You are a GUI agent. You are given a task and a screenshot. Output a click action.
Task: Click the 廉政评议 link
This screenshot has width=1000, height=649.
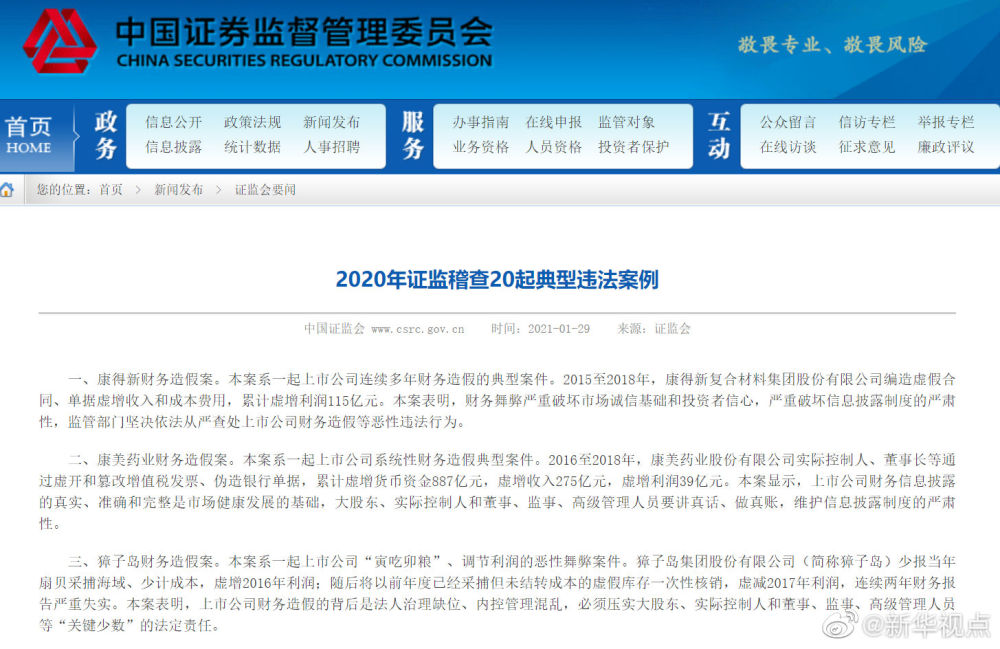[x=945, y=147]
